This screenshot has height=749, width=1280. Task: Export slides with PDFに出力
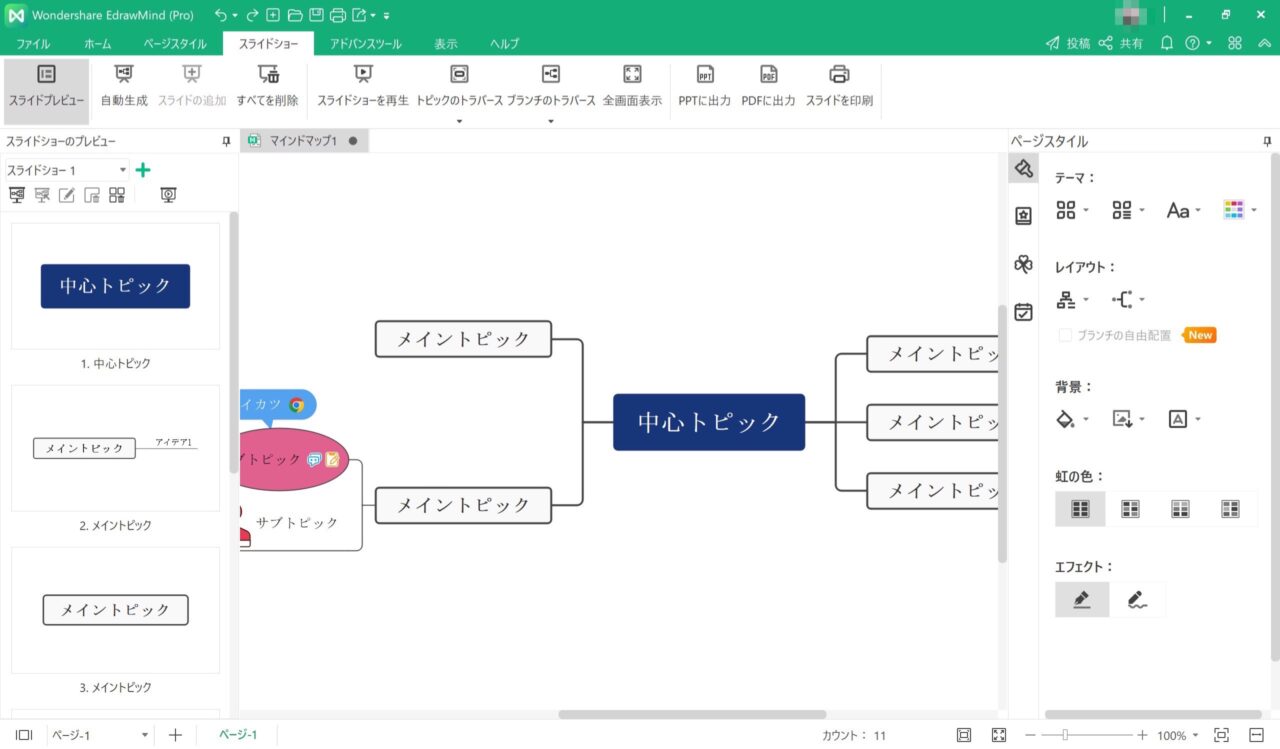click(x=768, y=87)
